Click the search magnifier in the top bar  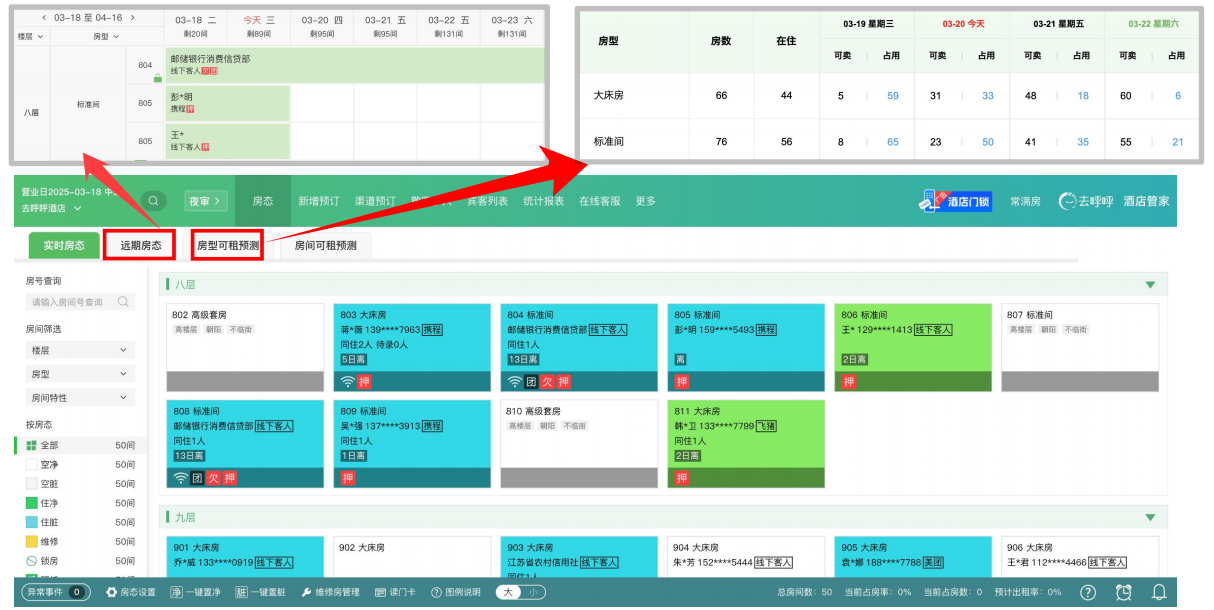pyautogui.click(x=152, y=201)
